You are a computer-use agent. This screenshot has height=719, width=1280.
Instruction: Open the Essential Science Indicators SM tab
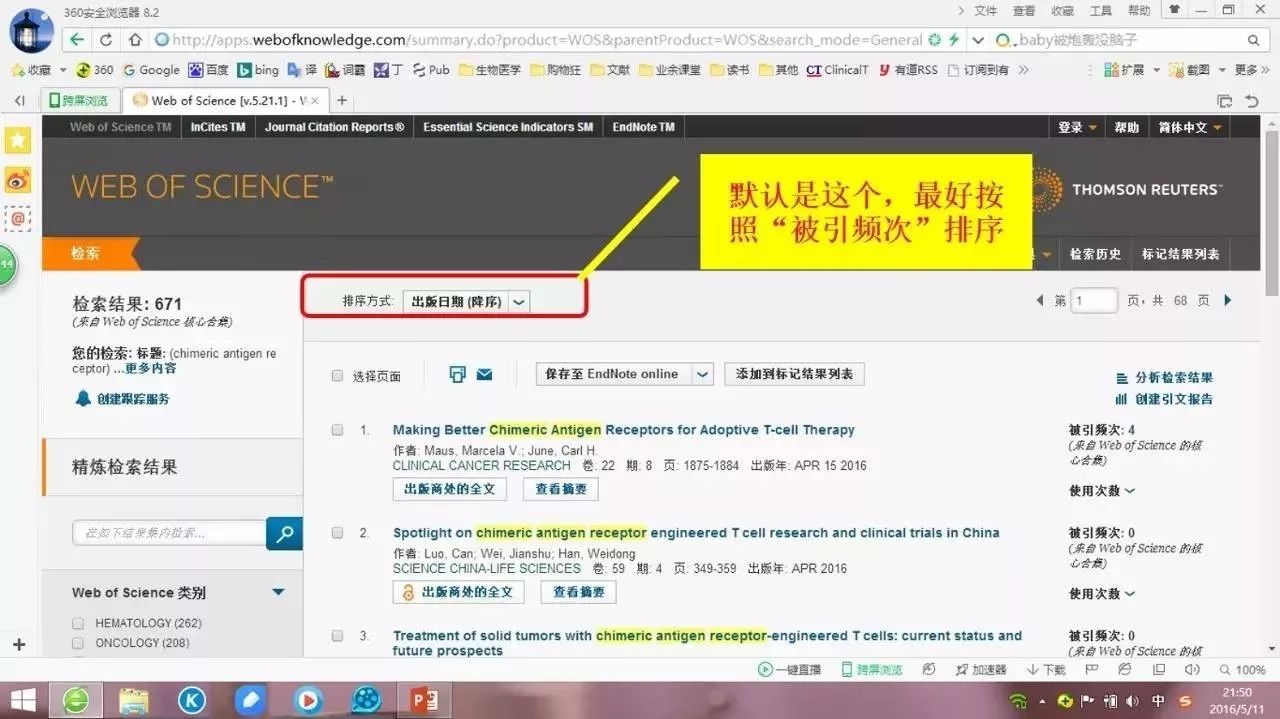click(x=508, y=127)
